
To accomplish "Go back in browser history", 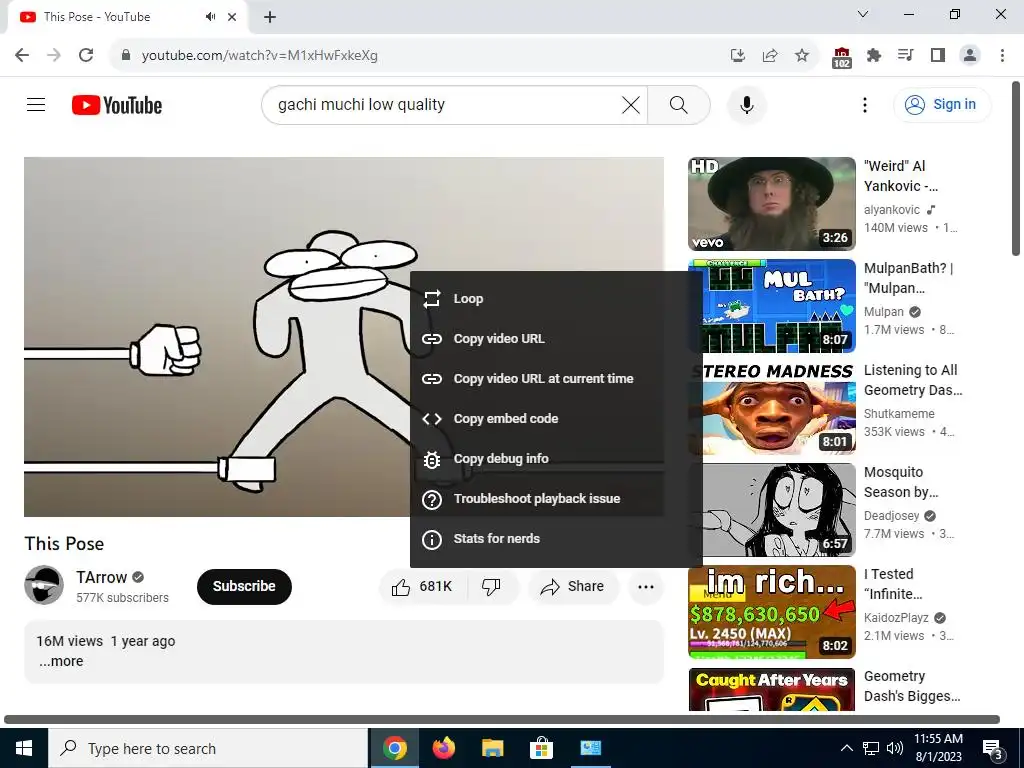I will coord(22,55).
